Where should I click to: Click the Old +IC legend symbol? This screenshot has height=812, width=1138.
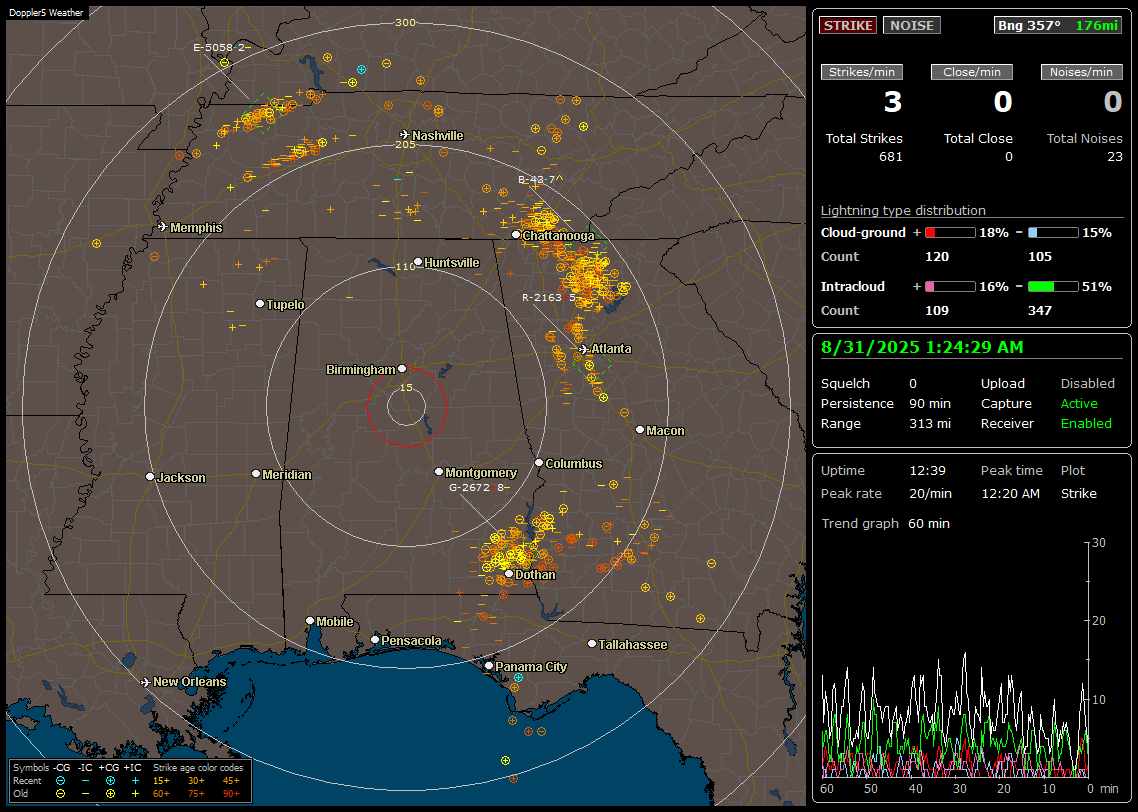click(x=135, y=794)
